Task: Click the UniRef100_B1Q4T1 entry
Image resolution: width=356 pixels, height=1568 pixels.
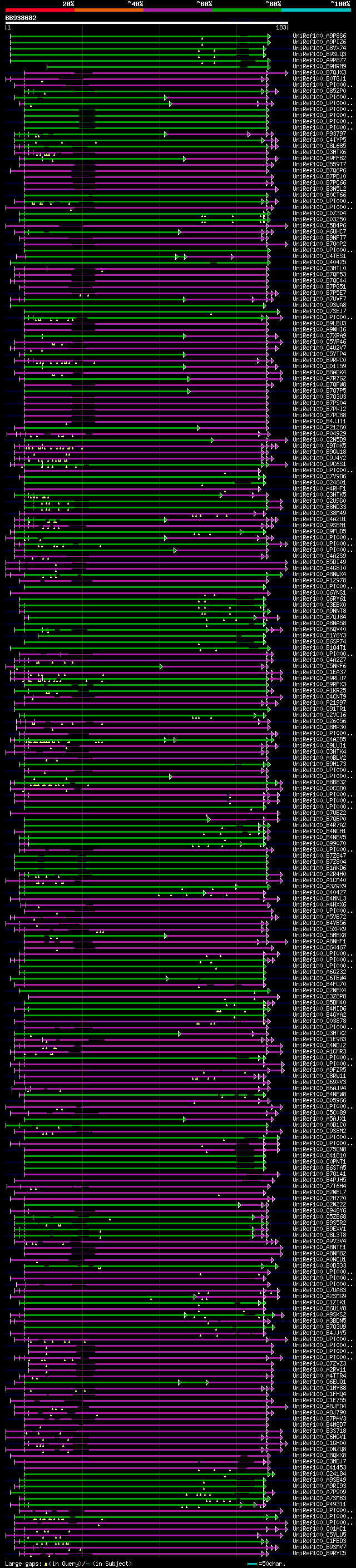Action: click(x=319, y=647)
